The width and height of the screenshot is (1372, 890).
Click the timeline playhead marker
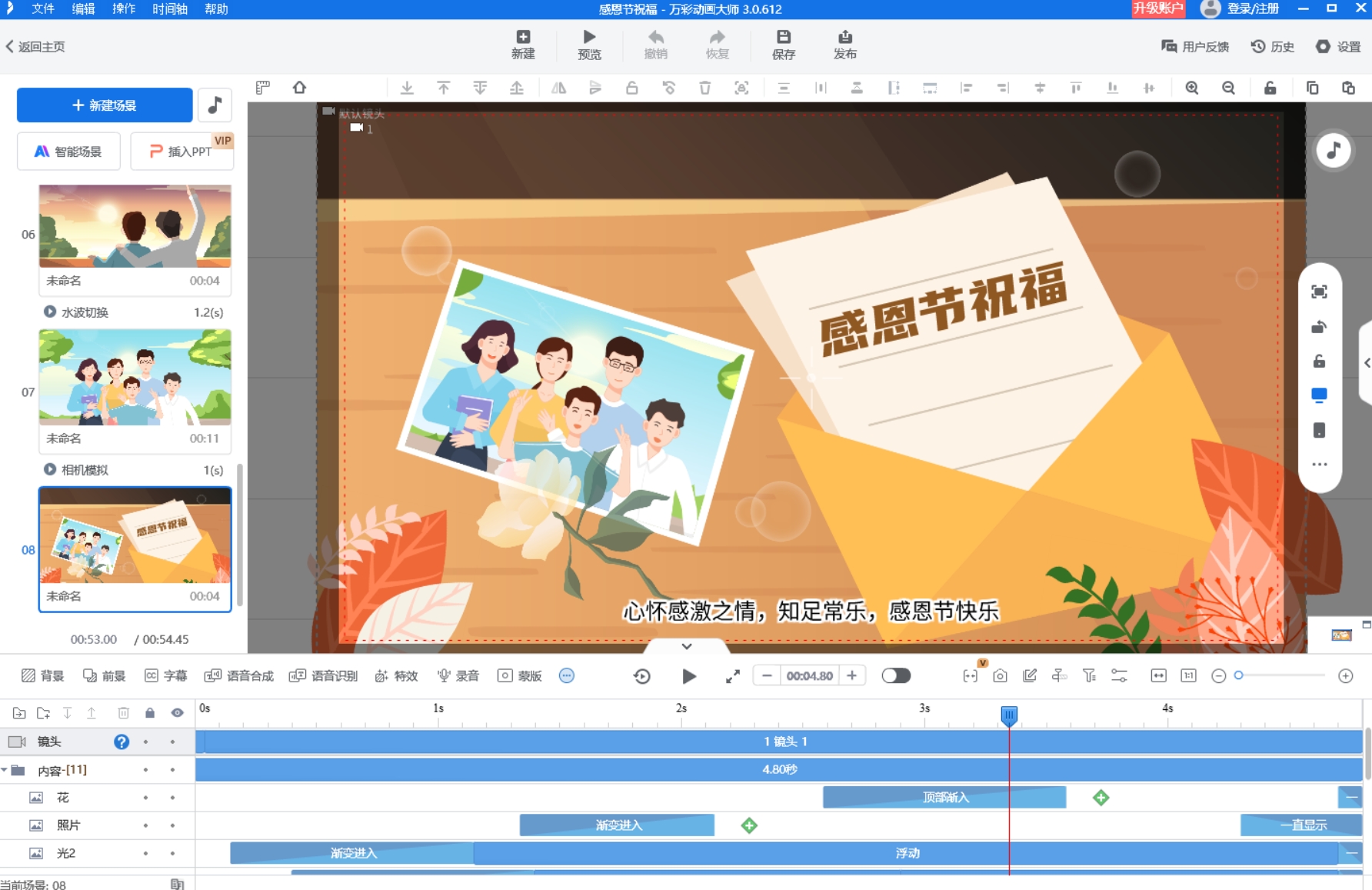pos(1009,715)
